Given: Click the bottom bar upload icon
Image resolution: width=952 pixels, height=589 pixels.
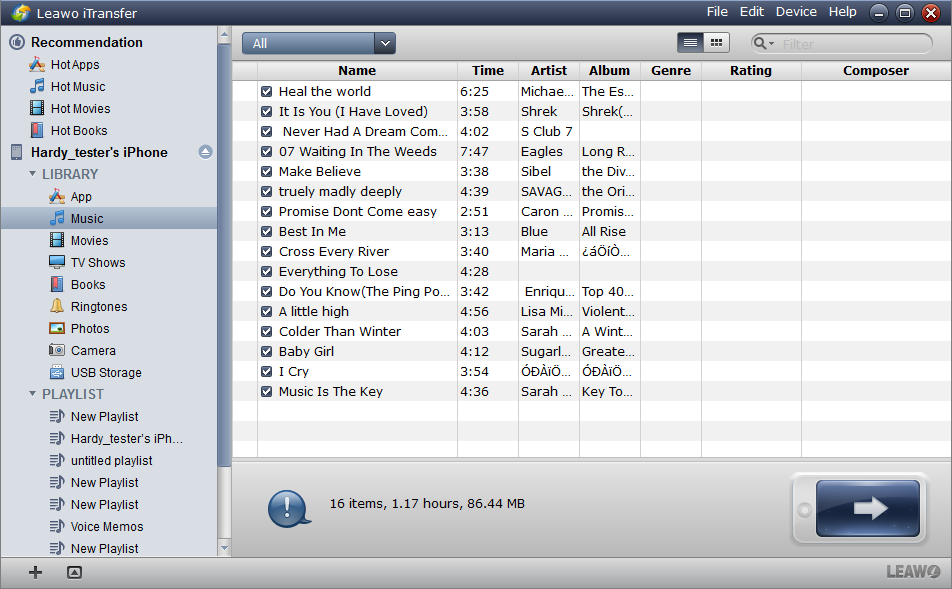Looking at the screenshot, I should (74, 572).
